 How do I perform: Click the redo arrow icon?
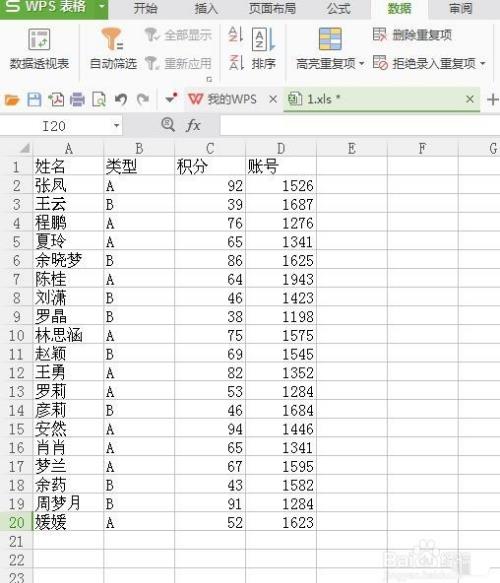click(143, 100)
